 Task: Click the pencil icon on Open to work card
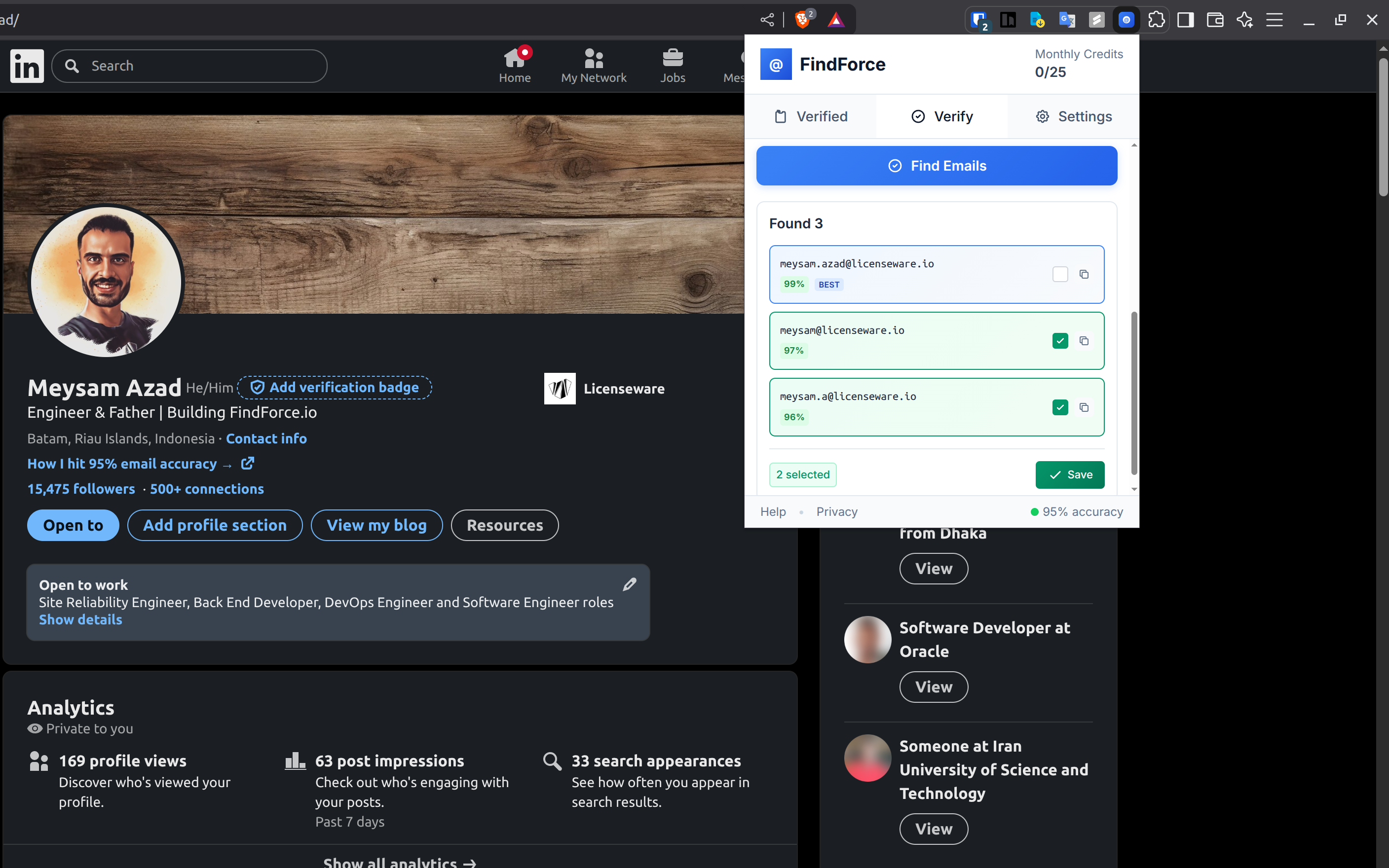tap(629, 584)
